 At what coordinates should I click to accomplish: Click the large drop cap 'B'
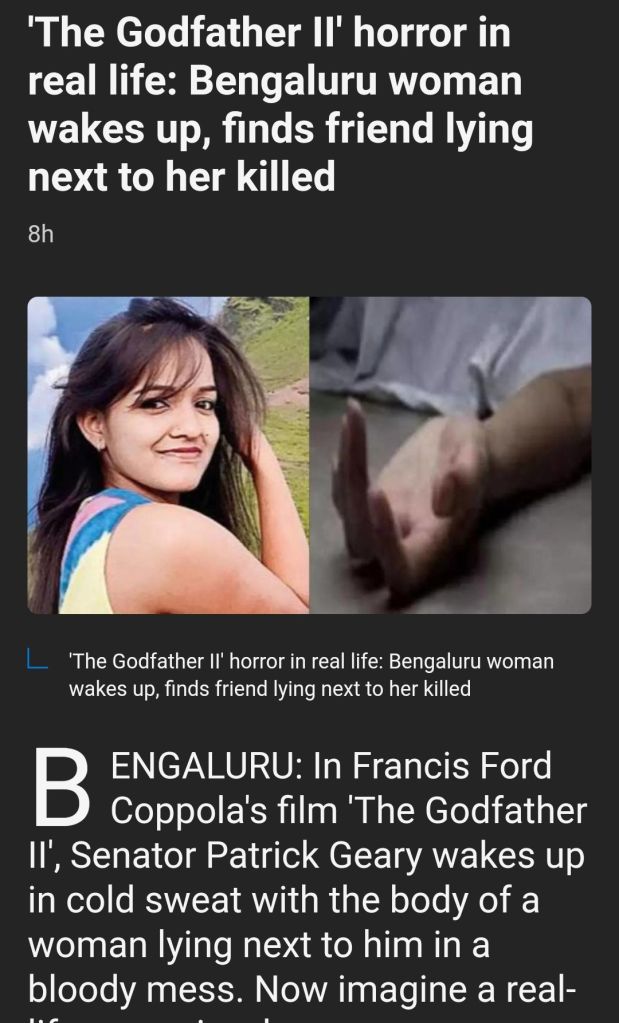click(x=61, y=787)
